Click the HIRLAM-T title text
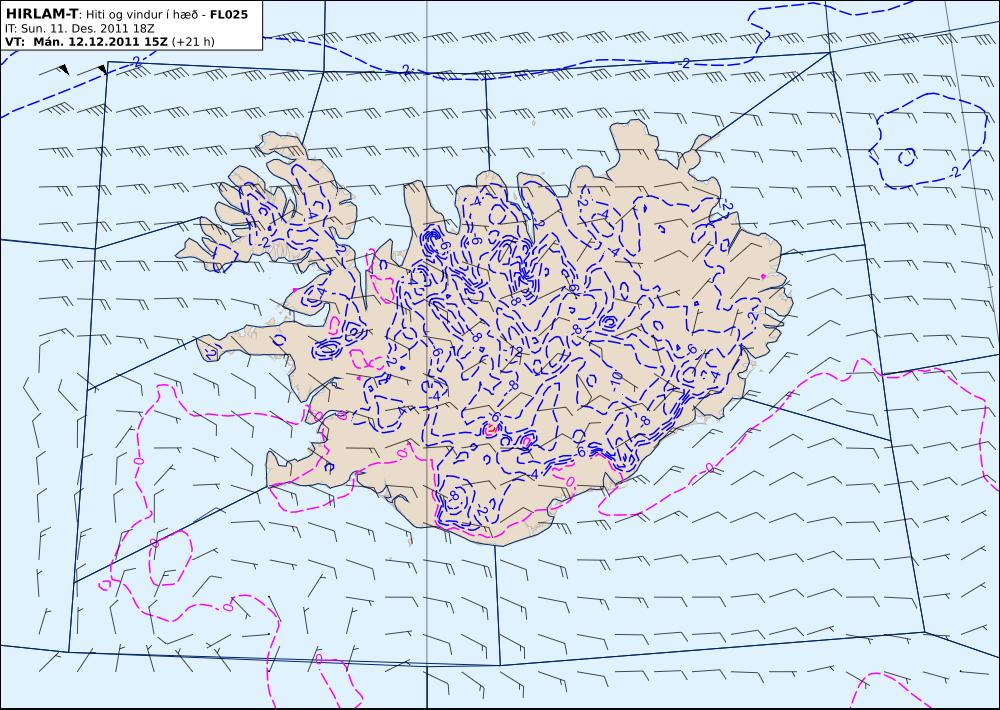 pos(41,13)
